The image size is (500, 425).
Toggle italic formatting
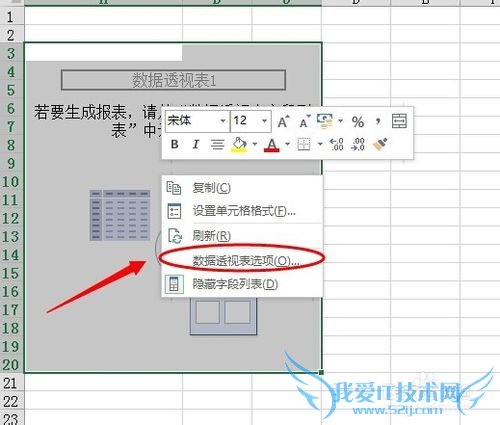(x=196, y=144)
